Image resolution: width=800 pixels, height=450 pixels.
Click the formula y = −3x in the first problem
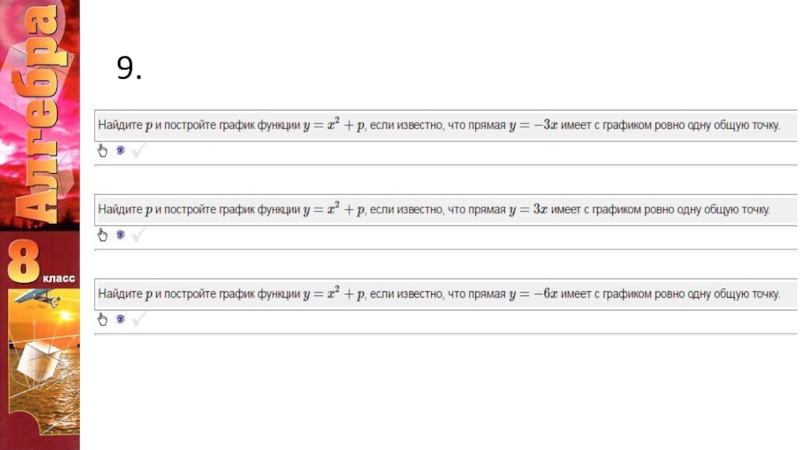[535, 125]
